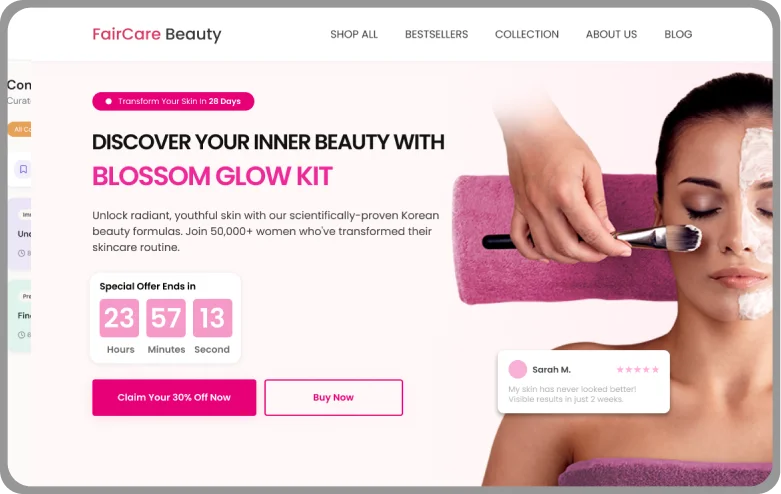Select the orange All tag on the left edge
781x494 pixels.
click(20, 129)
